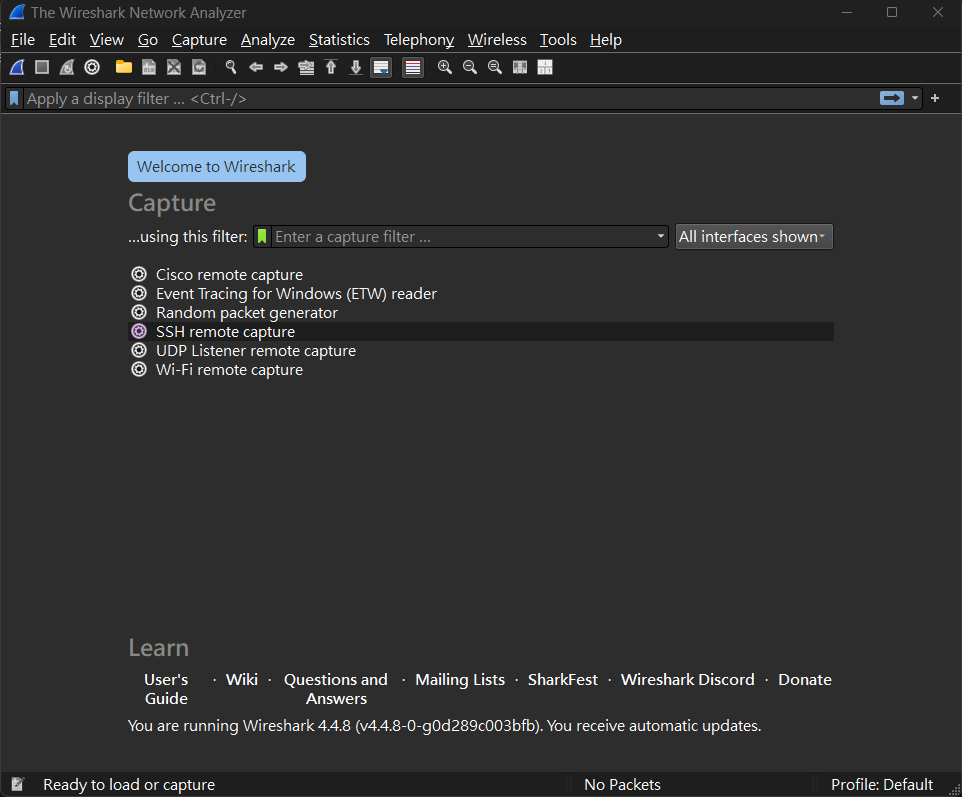962x797 pixels.
Task: Add a display filter button plus
Action: coord(935,98)
